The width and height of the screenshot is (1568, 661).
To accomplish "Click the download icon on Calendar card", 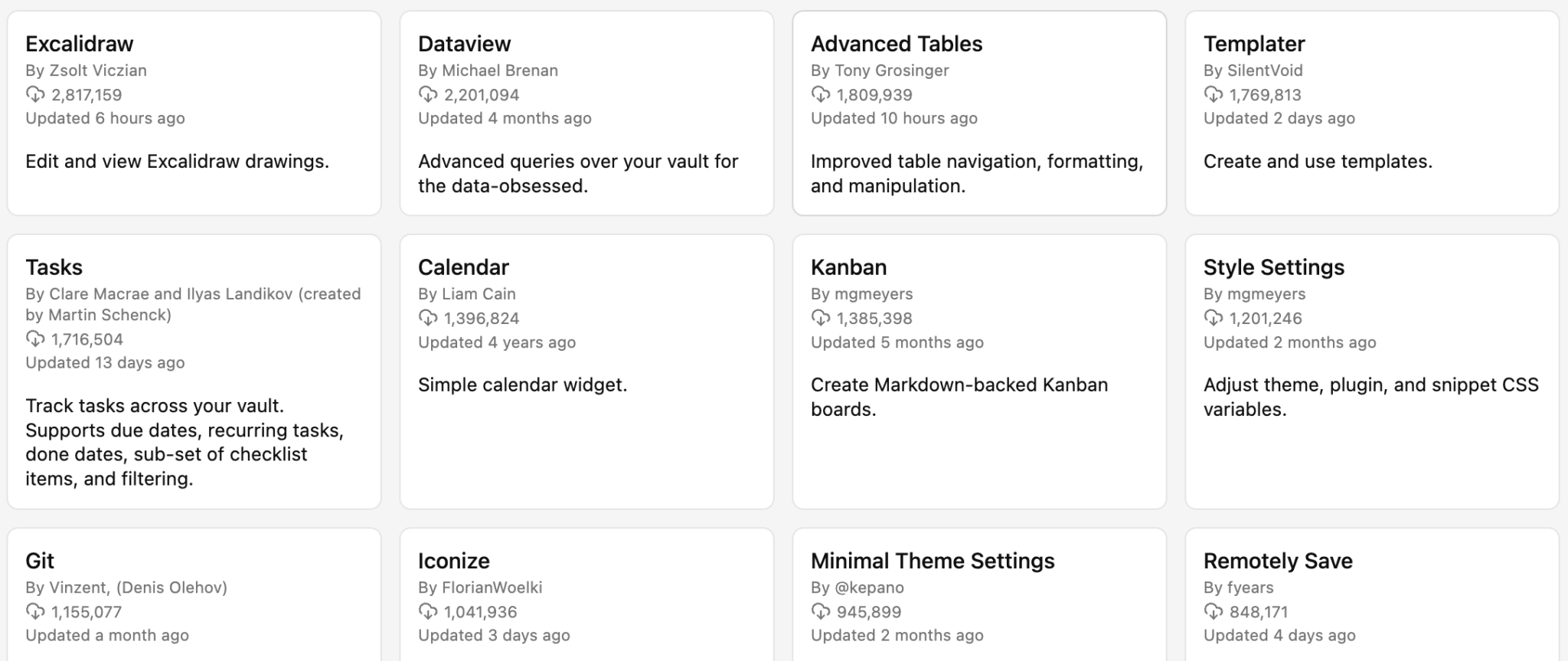I will [x=427, y=318].
